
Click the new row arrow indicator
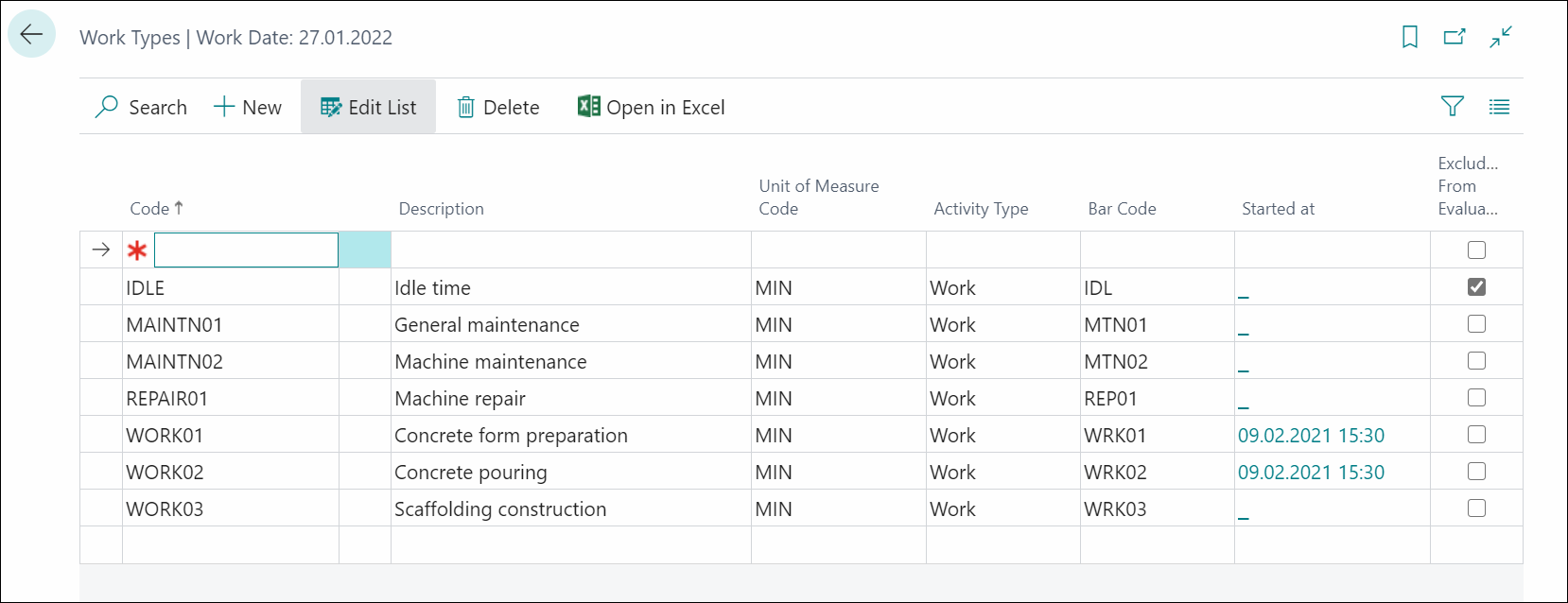[101, 250]
